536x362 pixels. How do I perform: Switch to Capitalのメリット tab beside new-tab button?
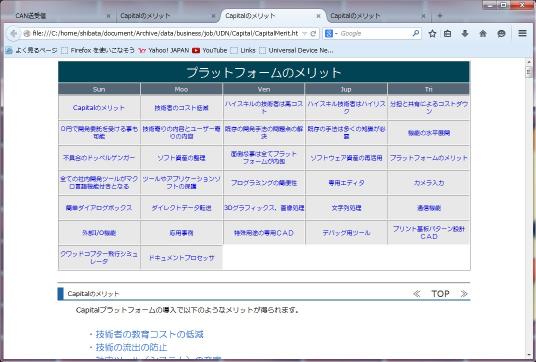pos(377,16)
